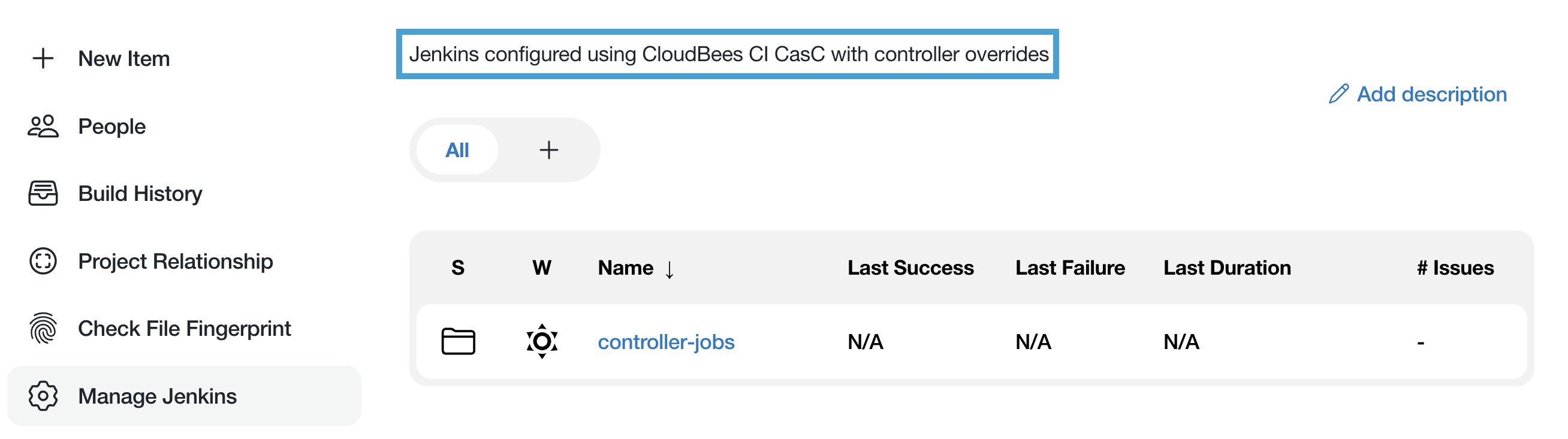Sort table by Last Success column

(910, 268)
